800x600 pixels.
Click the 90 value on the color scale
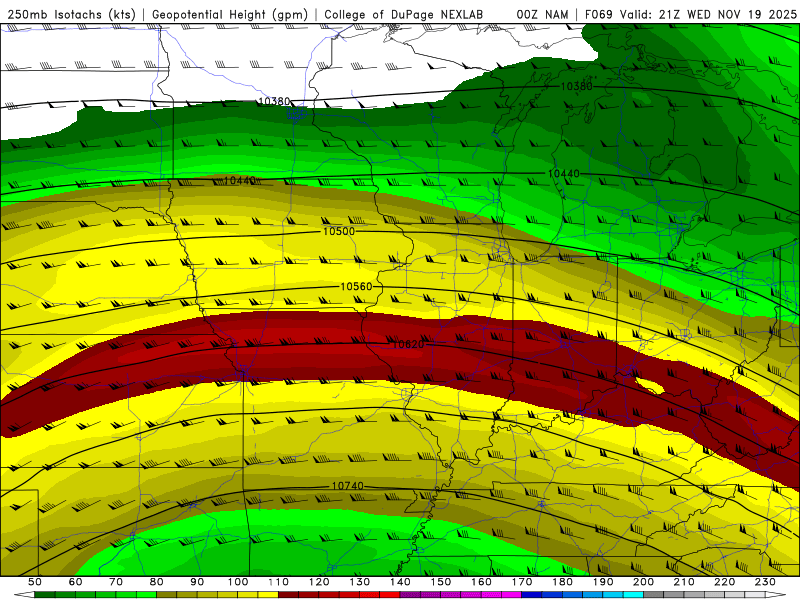[x=197, y=582]
